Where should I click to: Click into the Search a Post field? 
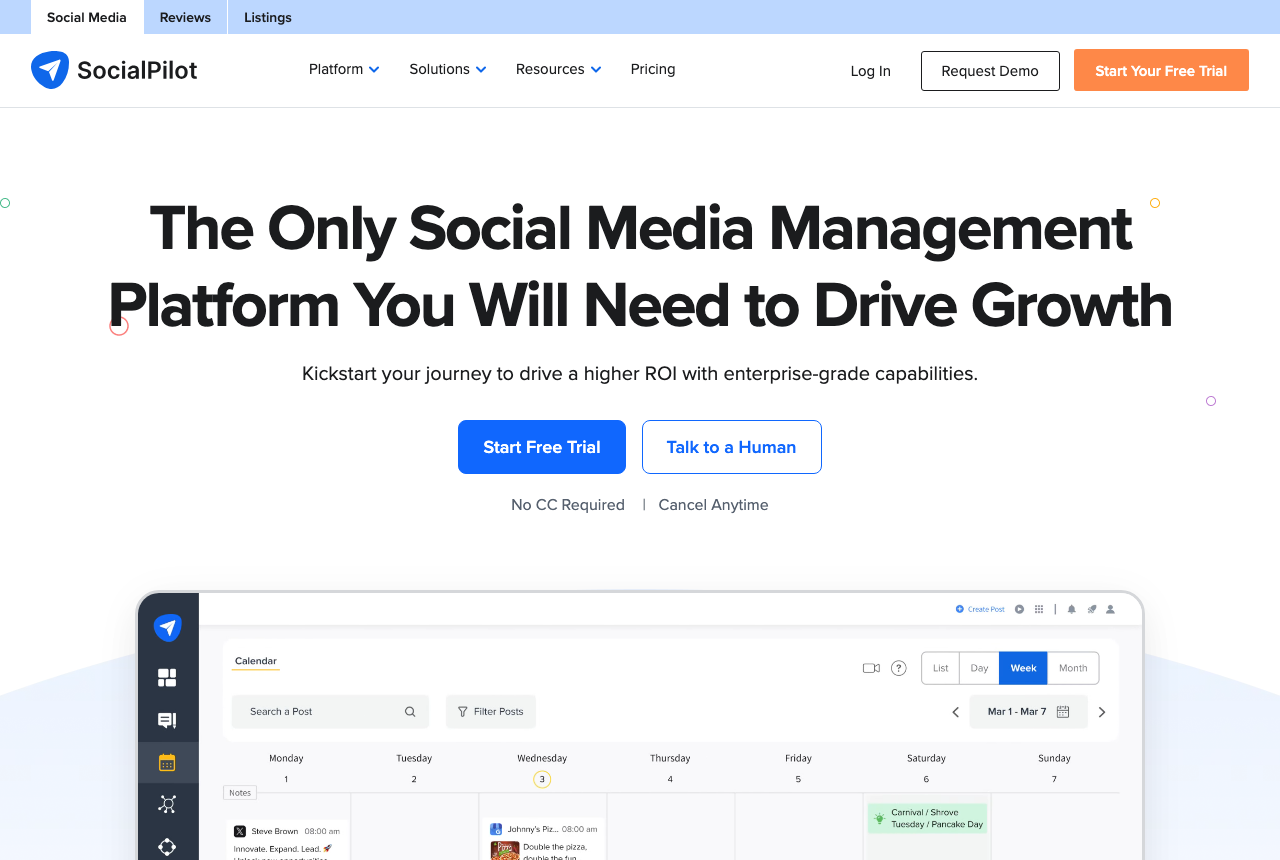click(330, 712)
